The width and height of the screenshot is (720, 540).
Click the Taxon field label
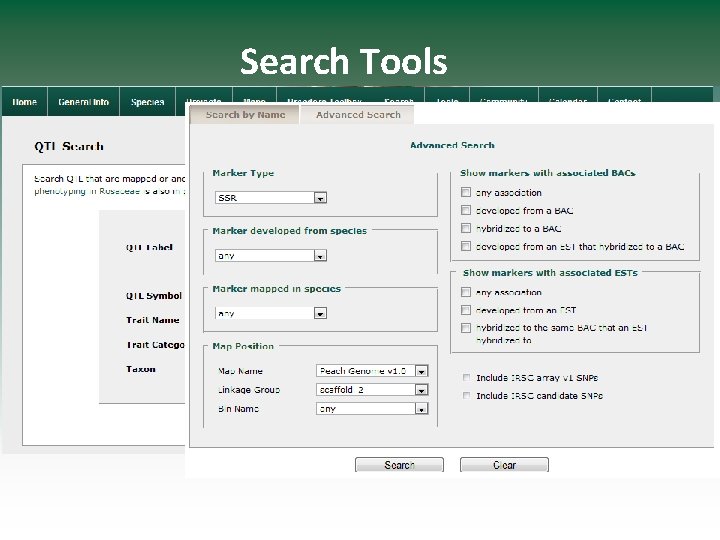coord(141,369)
